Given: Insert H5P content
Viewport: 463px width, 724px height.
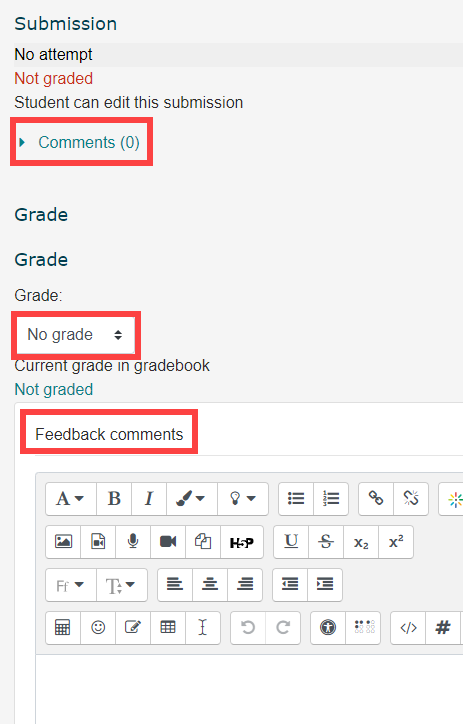Looking at the screenshot, I should [242, 542].
